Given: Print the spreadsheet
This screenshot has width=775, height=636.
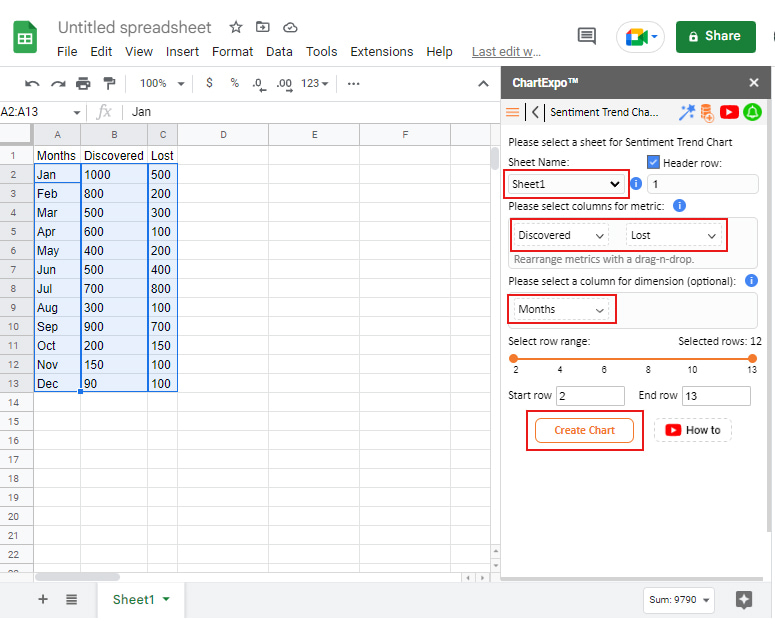Looking at the screenshot, I should [83, 84].
